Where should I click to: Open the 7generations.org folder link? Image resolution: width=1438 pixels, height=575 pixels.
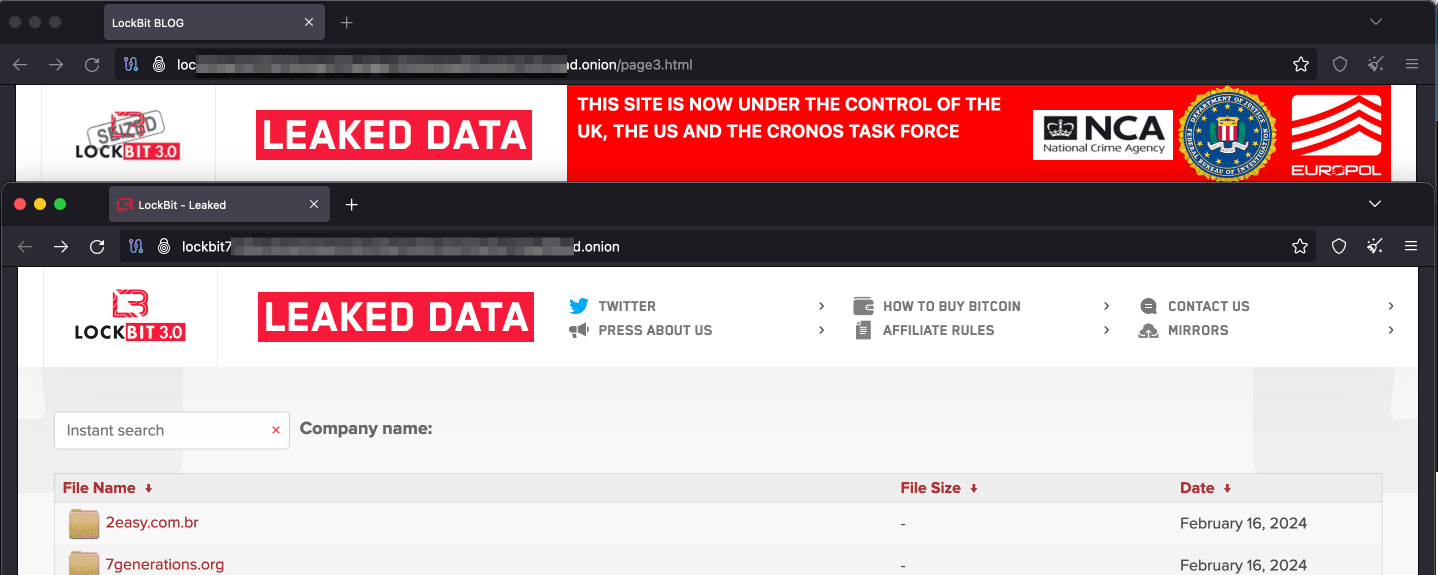point(165,564)
